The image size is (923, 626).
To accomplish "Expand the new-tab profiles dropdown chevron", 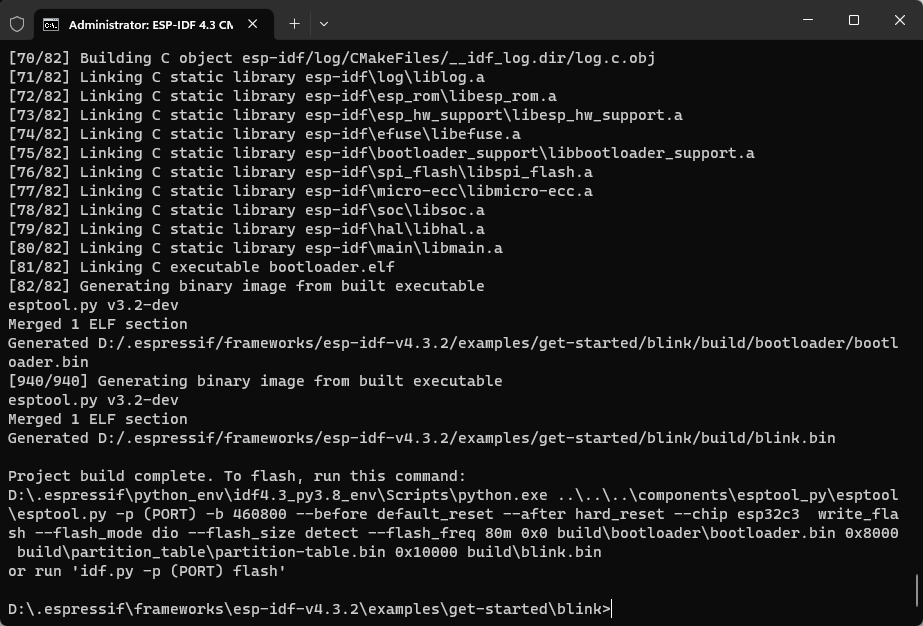I will (x=324, y=24).
